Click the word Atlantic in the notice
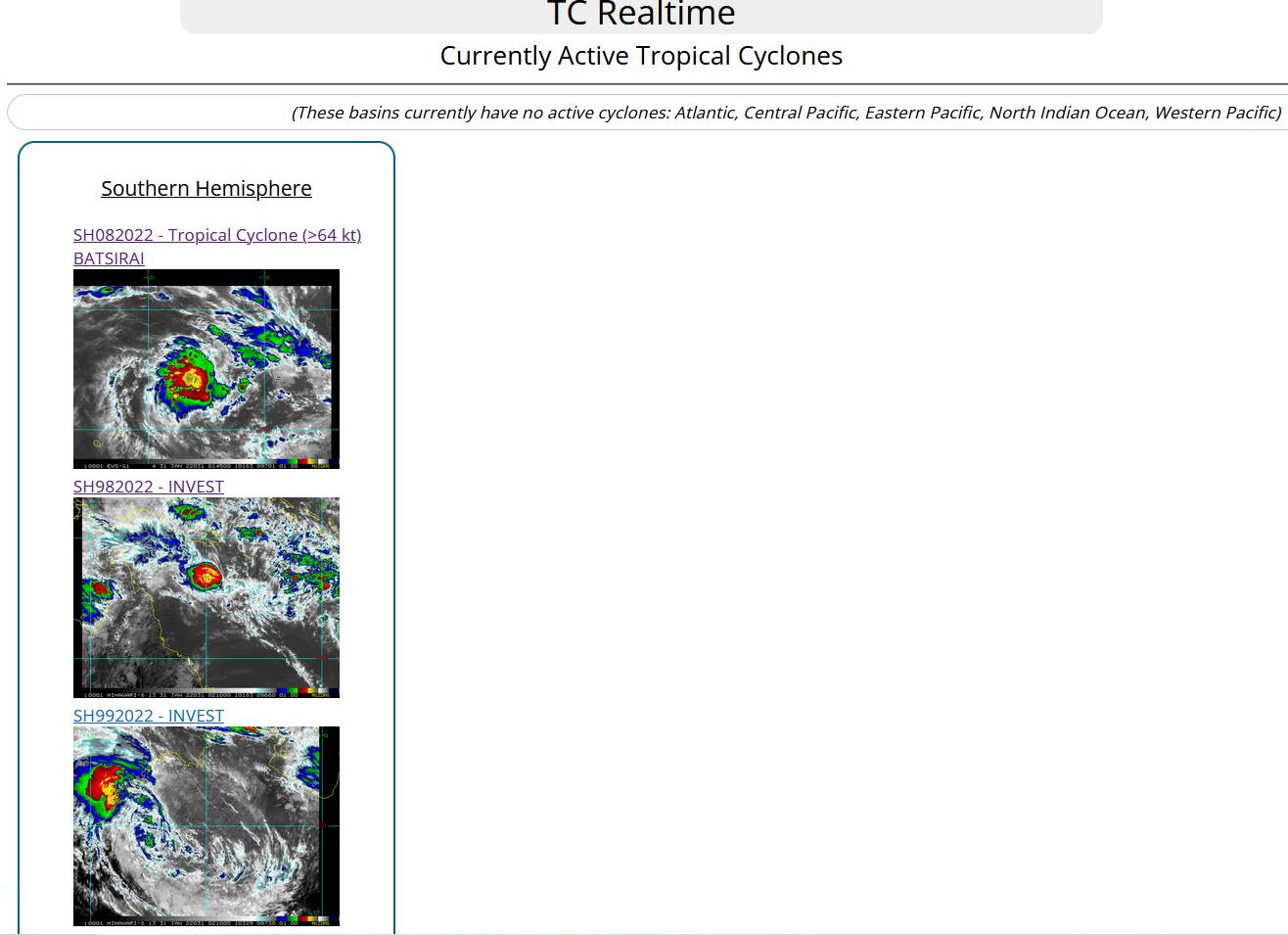The width and height of the screenshot is (1288, 935). pos(705,113)
